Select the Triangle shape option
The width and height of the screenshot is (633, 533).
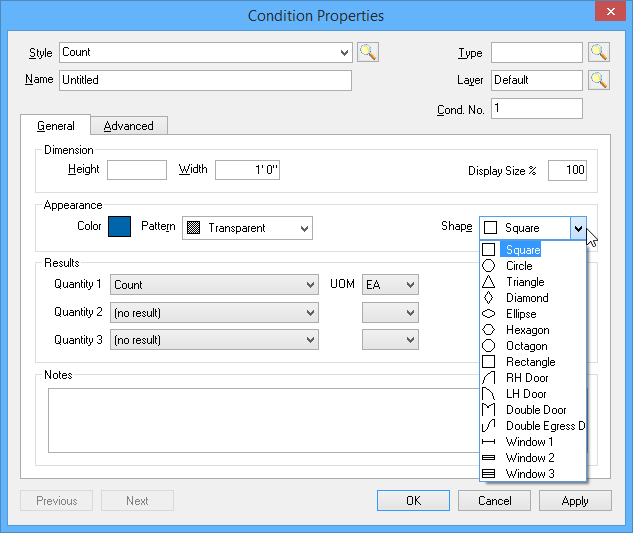point(533,282)
